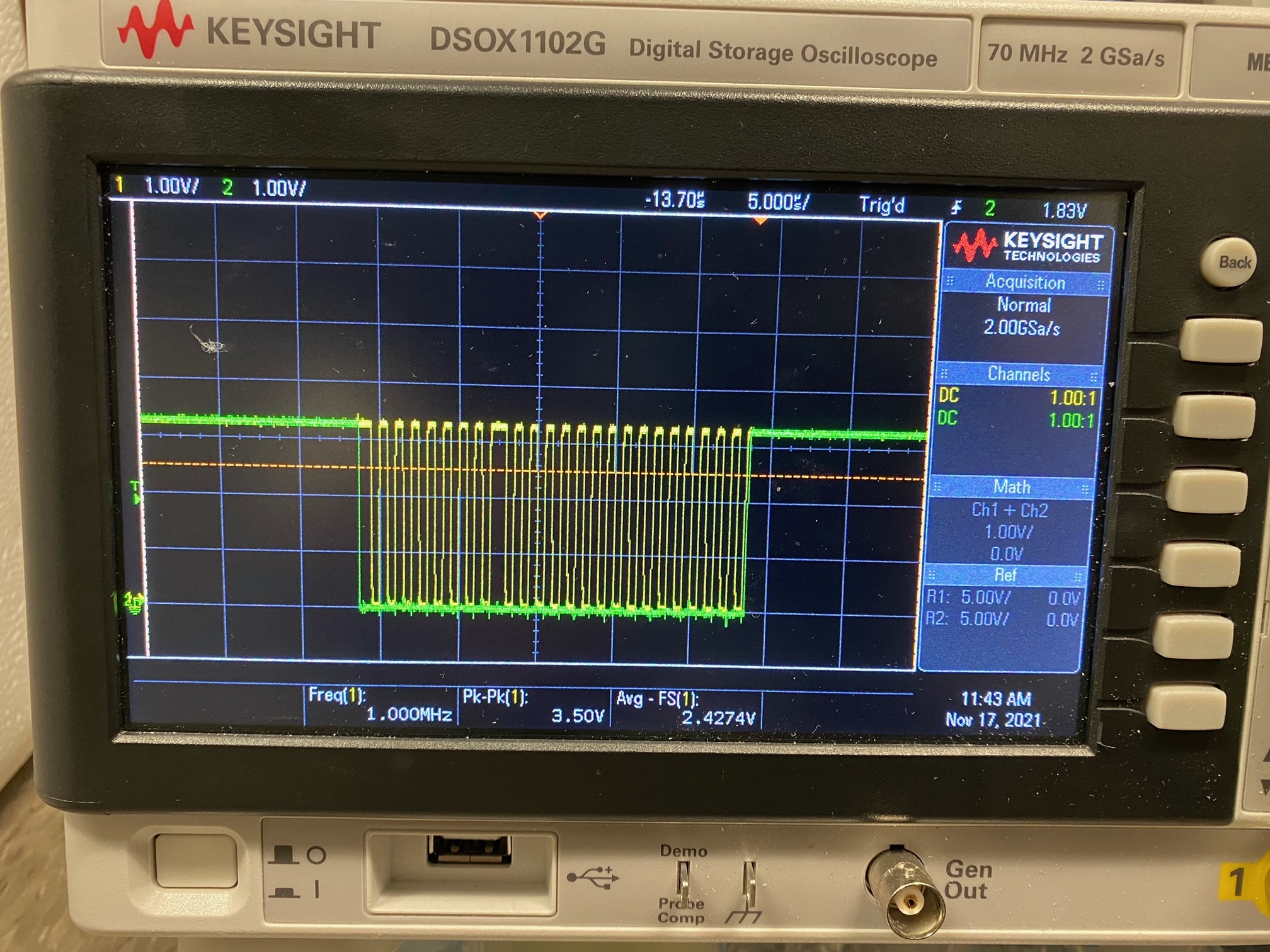
Task: Select the Keysight Technologies logo on screen
Action: point(1028,246)
